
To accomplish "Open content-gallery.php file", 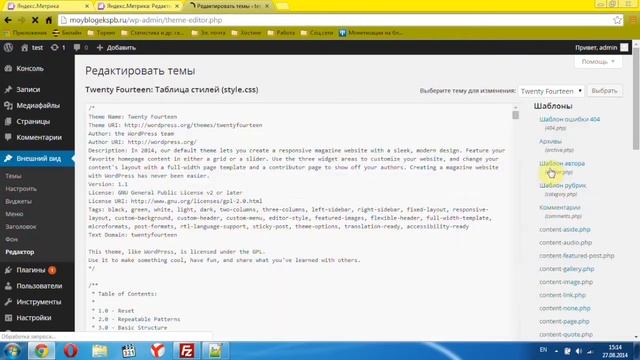I will 567,269.
